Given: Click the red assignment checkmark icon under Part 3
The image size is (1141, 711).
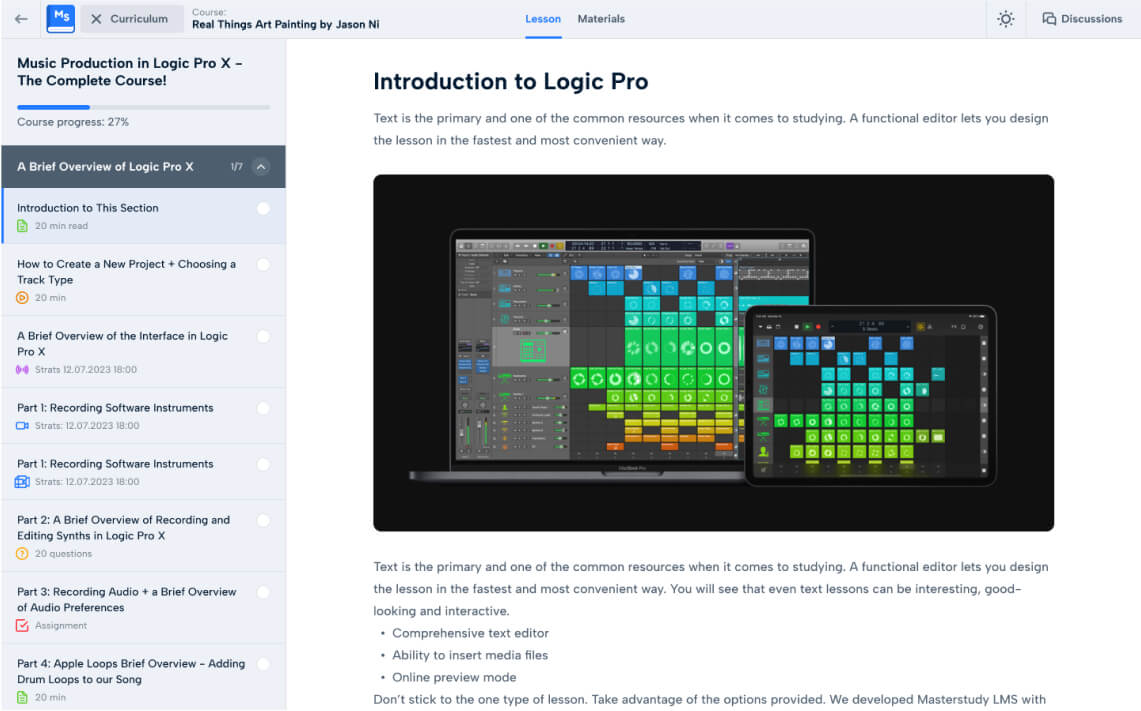Looking at the screenshot, I should [23, 626].
